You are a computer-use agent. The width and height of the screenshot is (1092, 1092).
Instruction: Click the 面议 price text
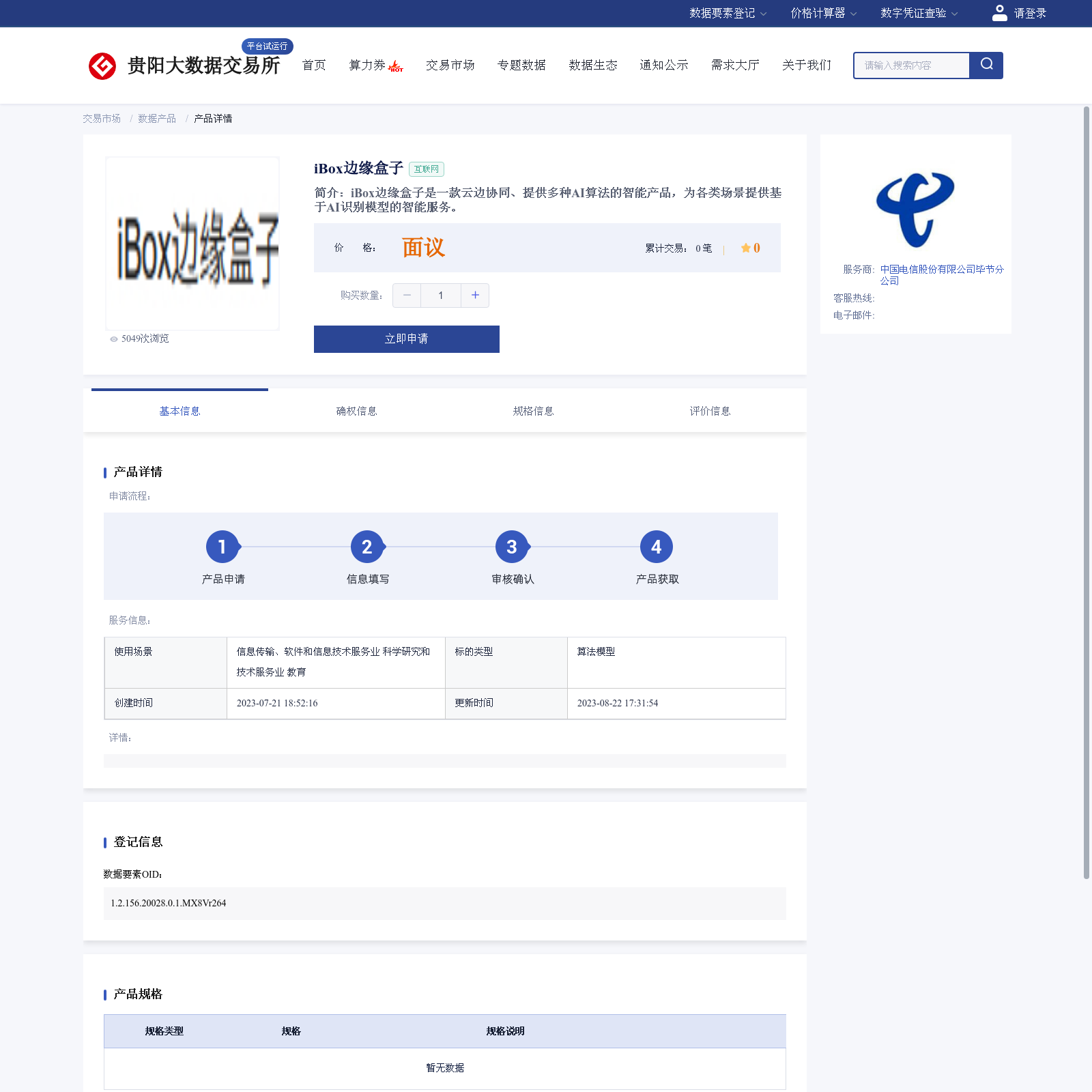point(423,248)
